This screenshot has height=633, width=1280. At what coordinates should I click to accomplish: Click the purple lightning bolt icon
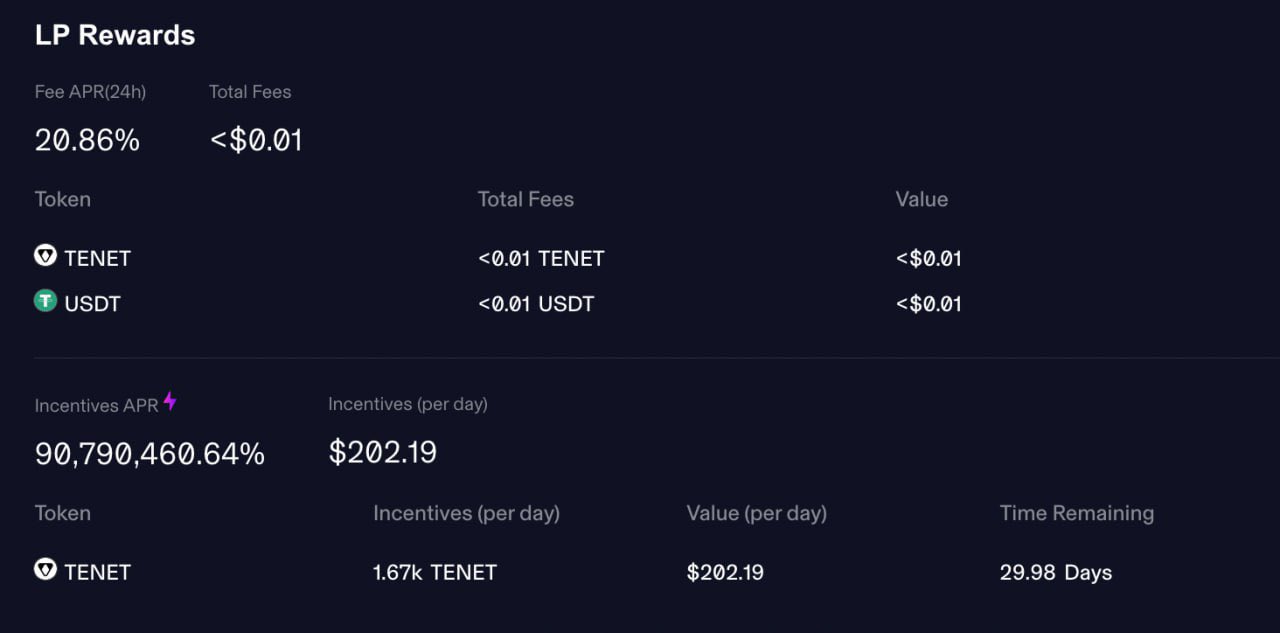point(170,402)
